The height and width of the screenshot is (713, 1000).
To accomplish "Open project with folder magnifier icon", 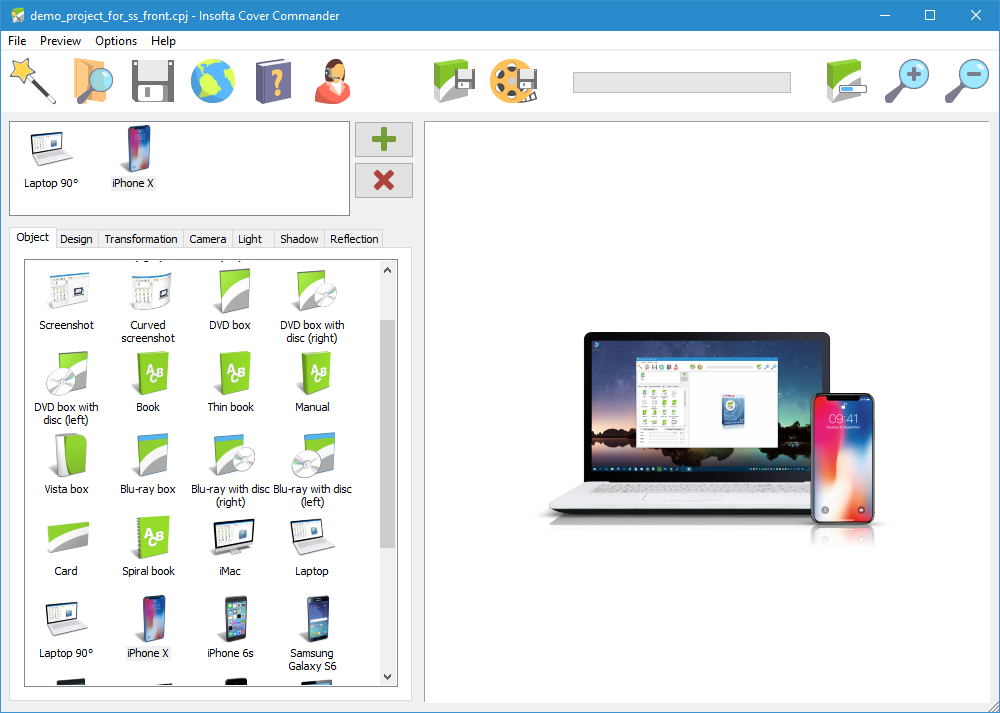I will point(93,81).
